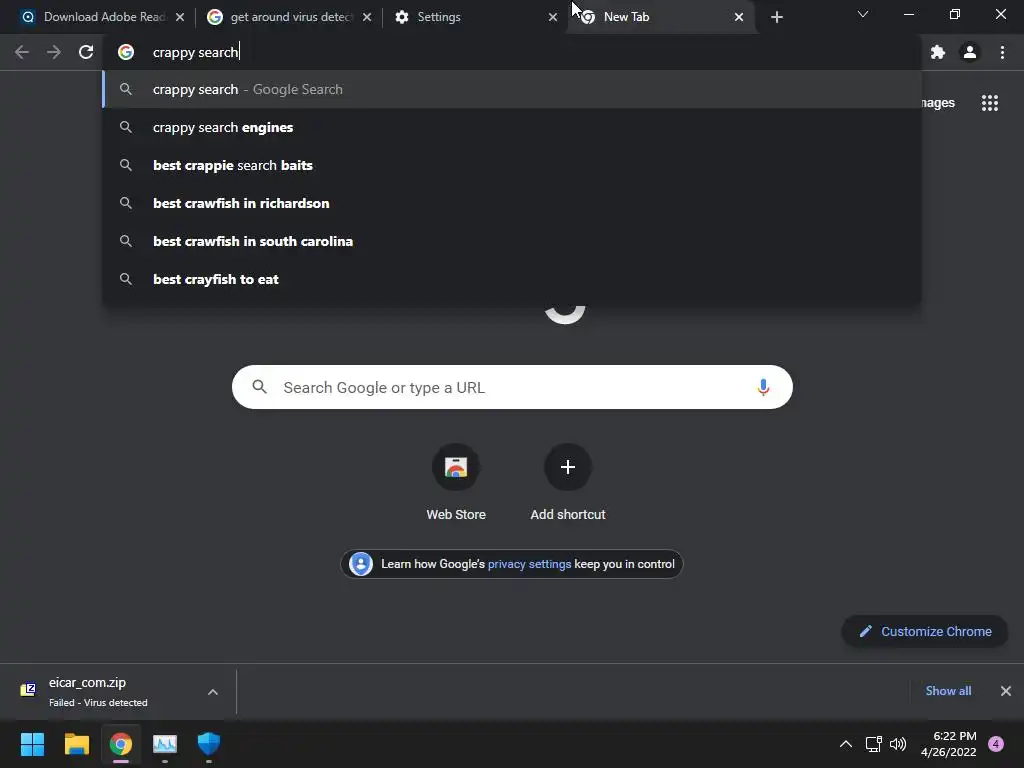Click 'Failed - Virus detected' status text
Screen dimensions: 1024x768
pyautogui.click(x=98, y=703)
